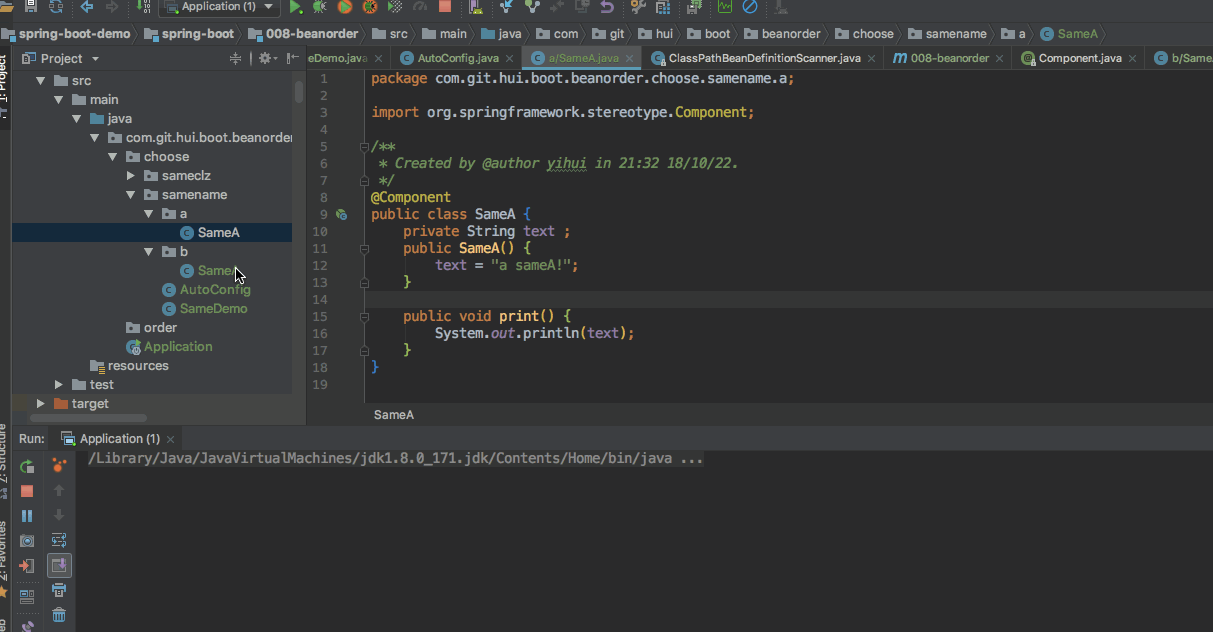Click the 008-beanorder breadcrumb
1213x632 pixels.
pos(311,34)
